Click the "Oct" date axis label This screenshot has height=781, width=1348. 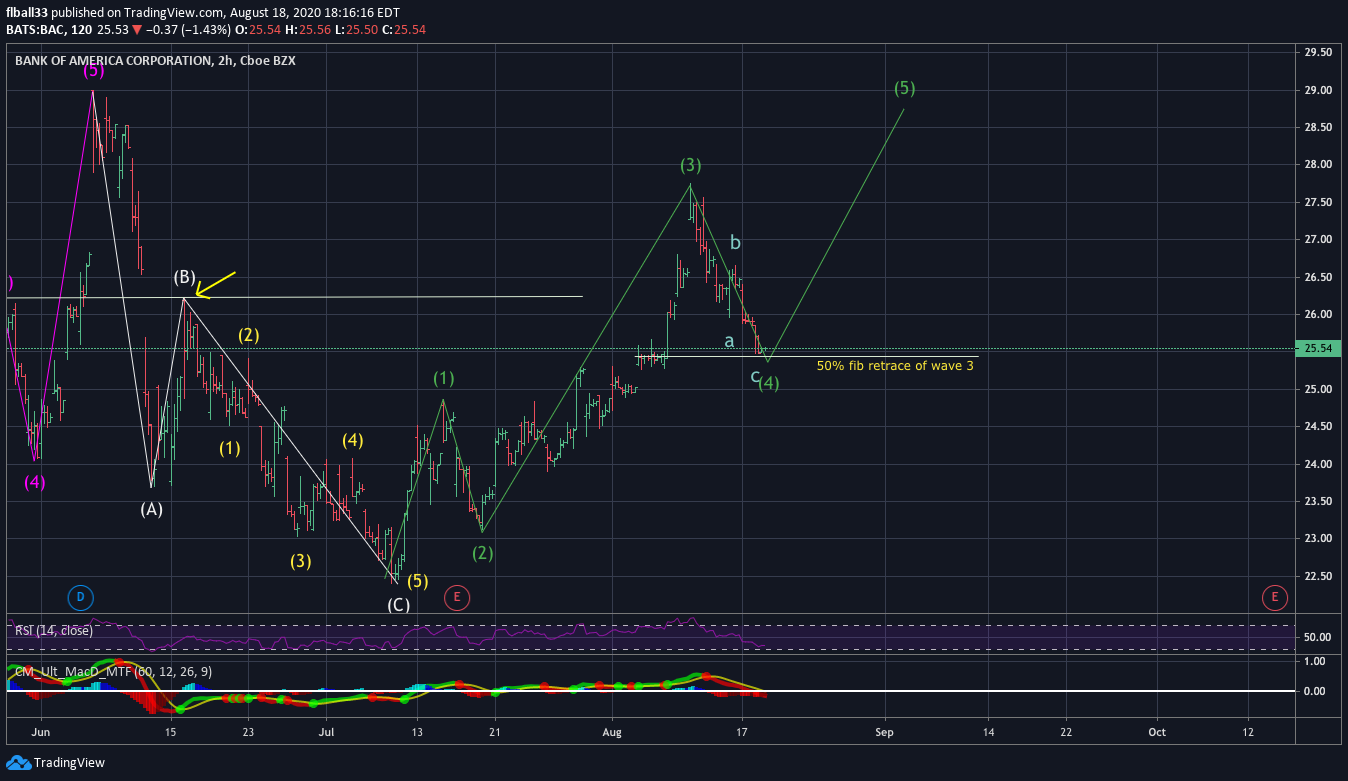(x=1157, y=732)
